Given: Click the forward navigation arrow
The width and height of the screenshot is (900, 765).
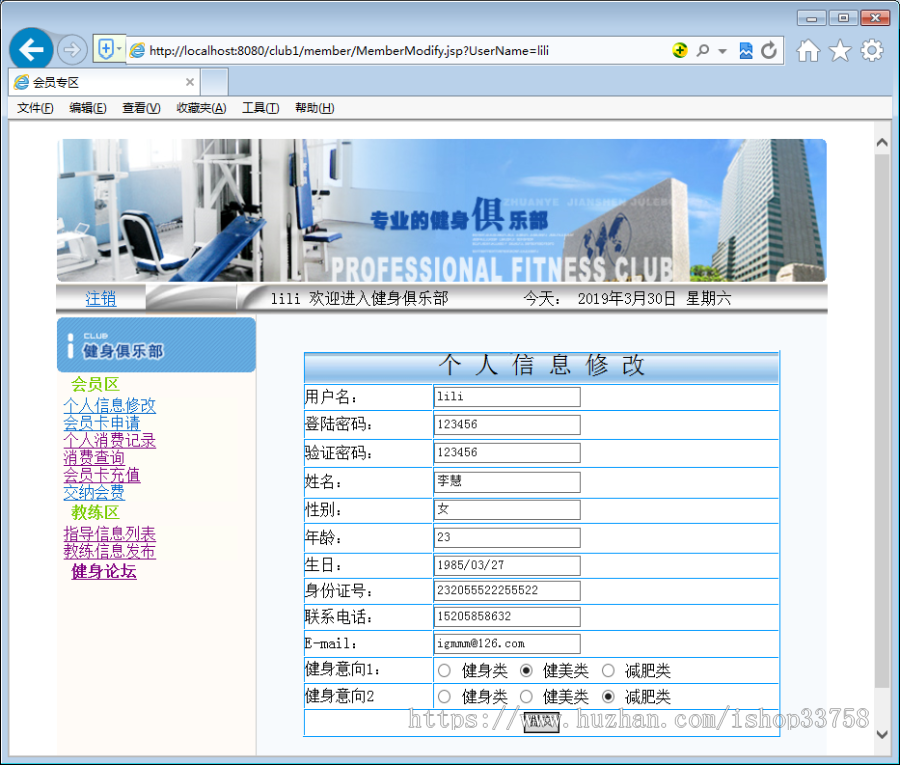Looking at the screenshot, I should pos(71,48).
